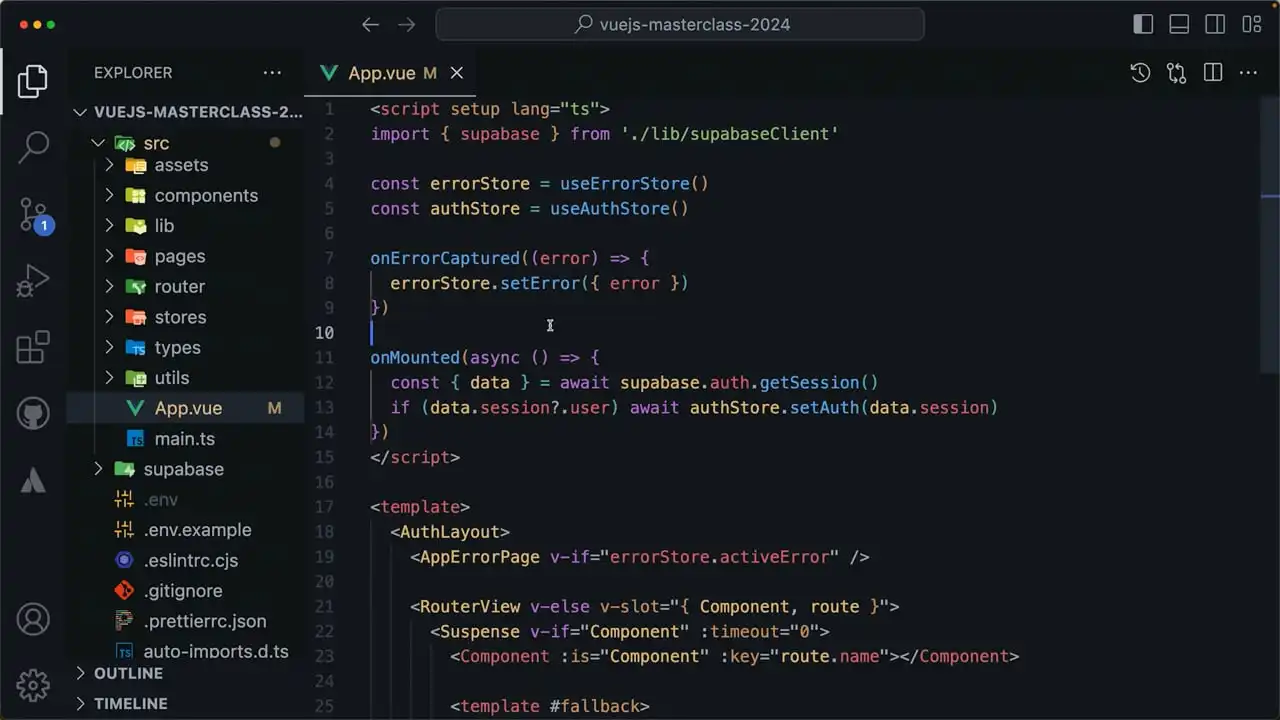Screen dimensions: 1280x720
Task: Click setAuth on line 13
Action: [x=825, y=408]
